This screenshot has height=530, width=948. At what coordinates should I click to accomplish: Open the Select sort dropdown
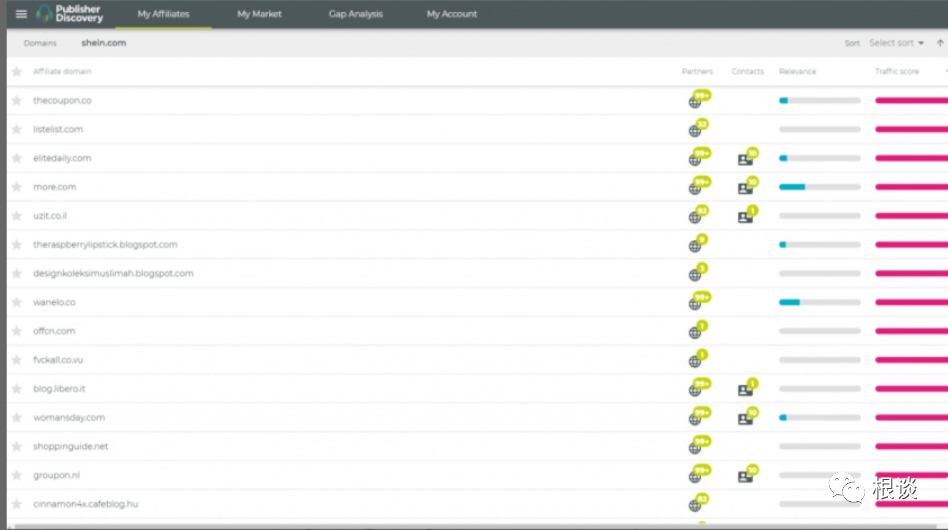[897, 43]
